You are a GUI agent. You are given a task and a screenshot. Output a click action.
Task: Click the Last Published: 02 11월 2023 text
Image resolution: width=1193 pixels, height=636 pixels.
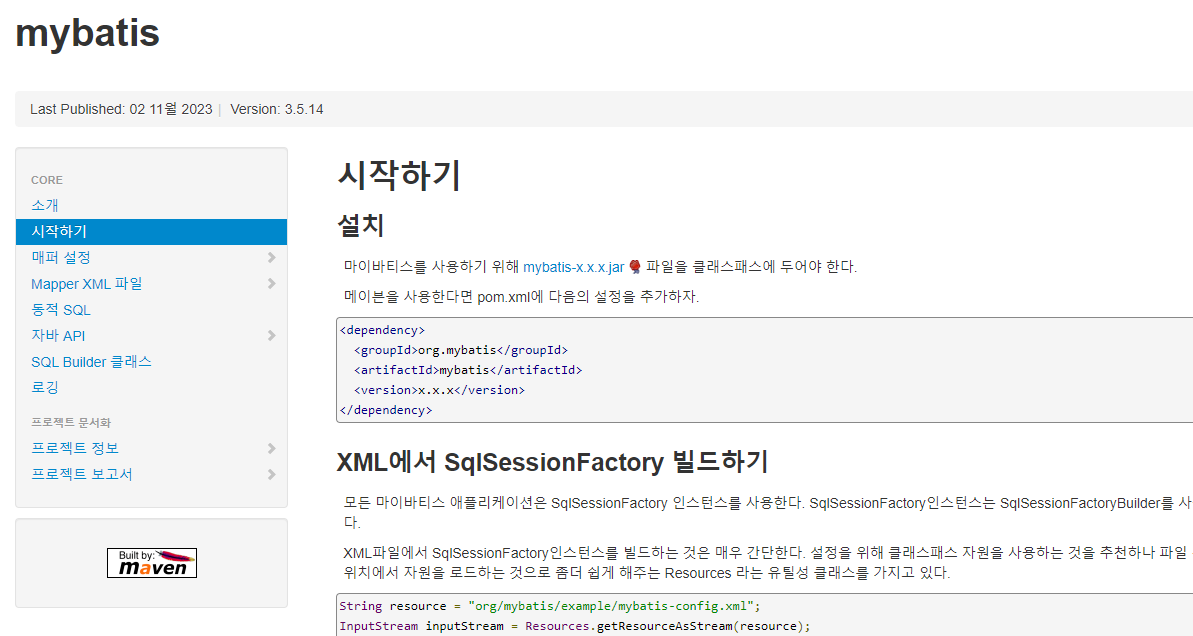[x=121, y=110]
